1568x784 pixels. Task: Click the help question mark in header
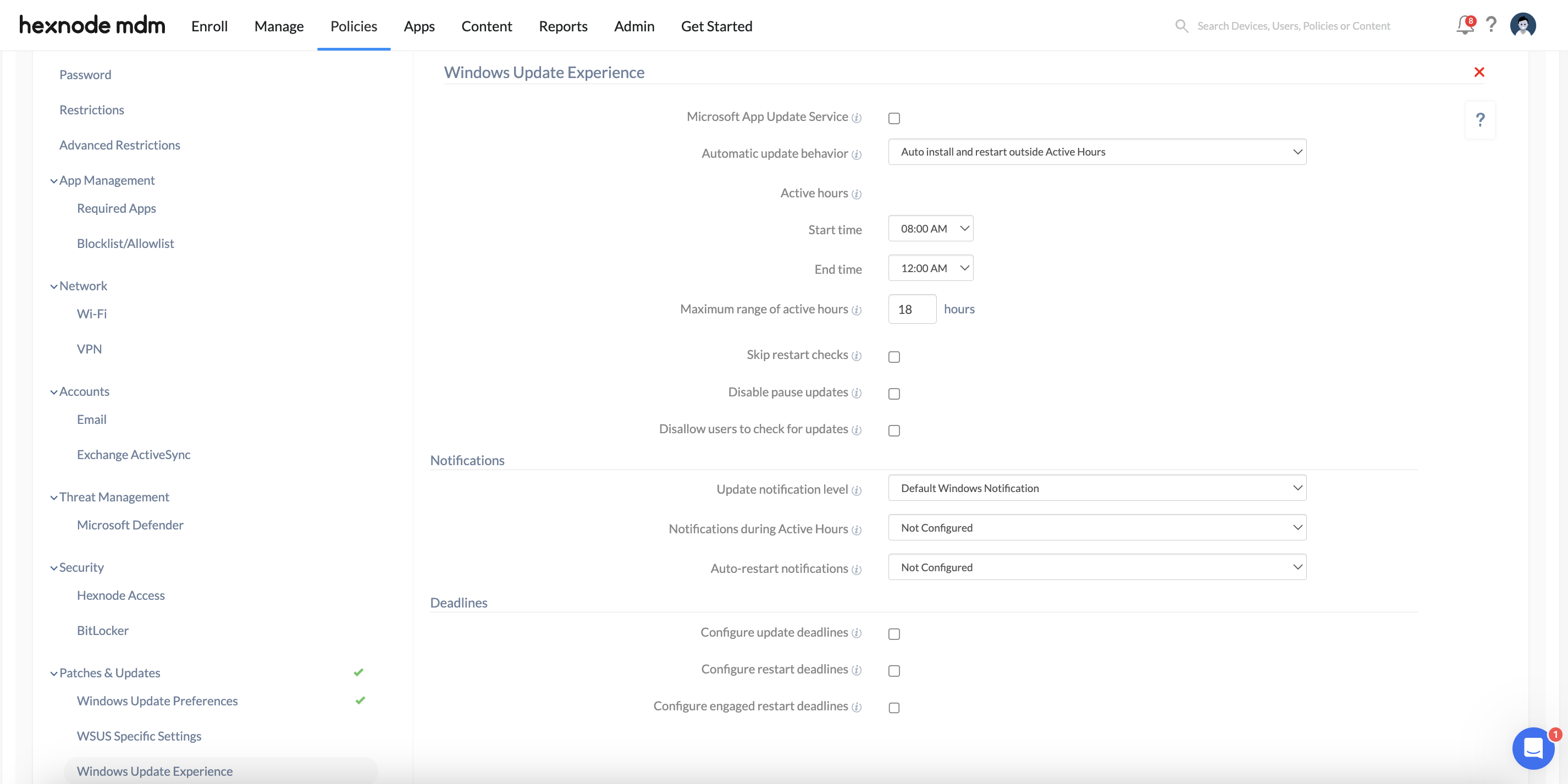(1491, 25)
